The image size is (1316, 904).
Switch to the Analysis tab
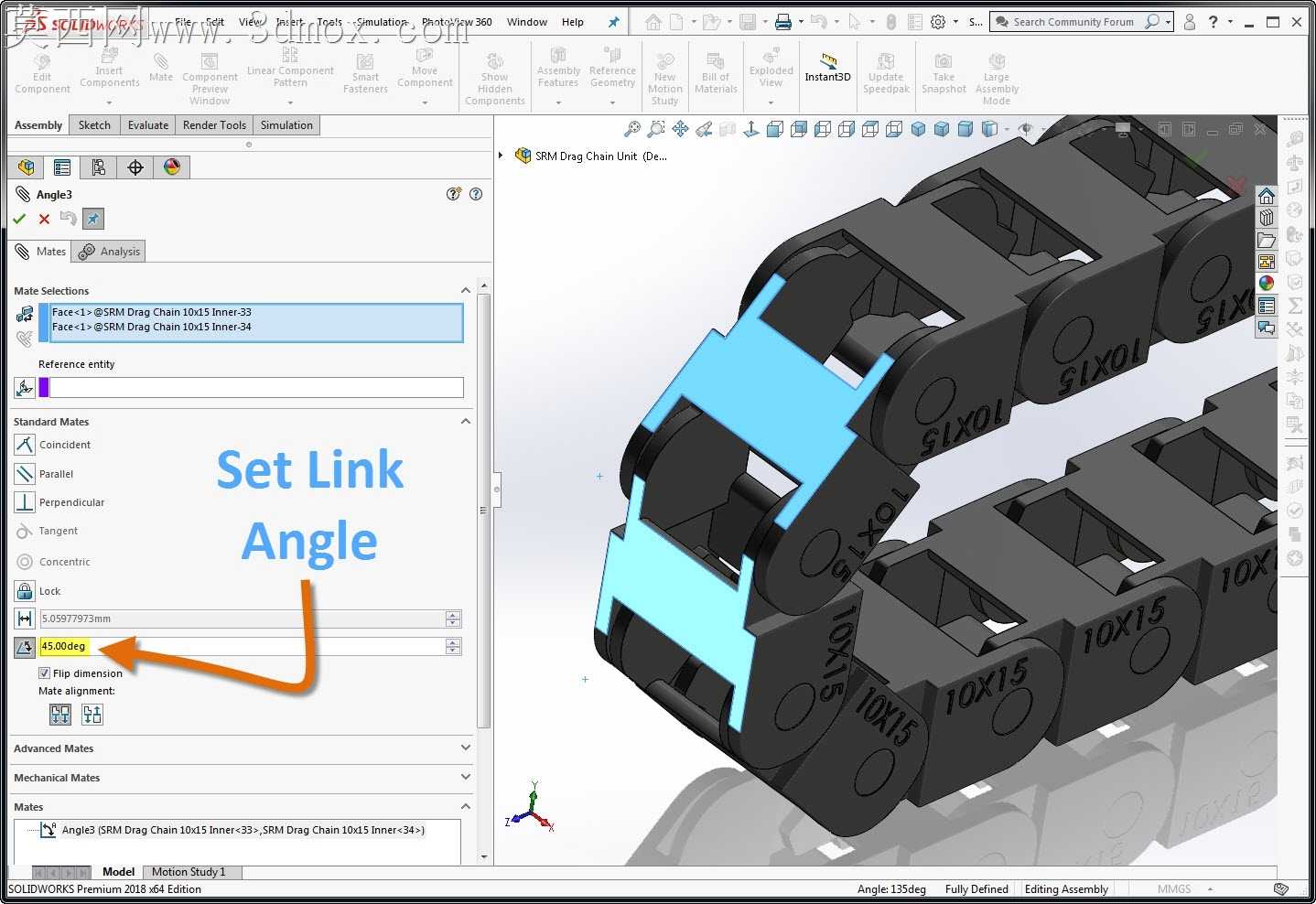point(110,252)
